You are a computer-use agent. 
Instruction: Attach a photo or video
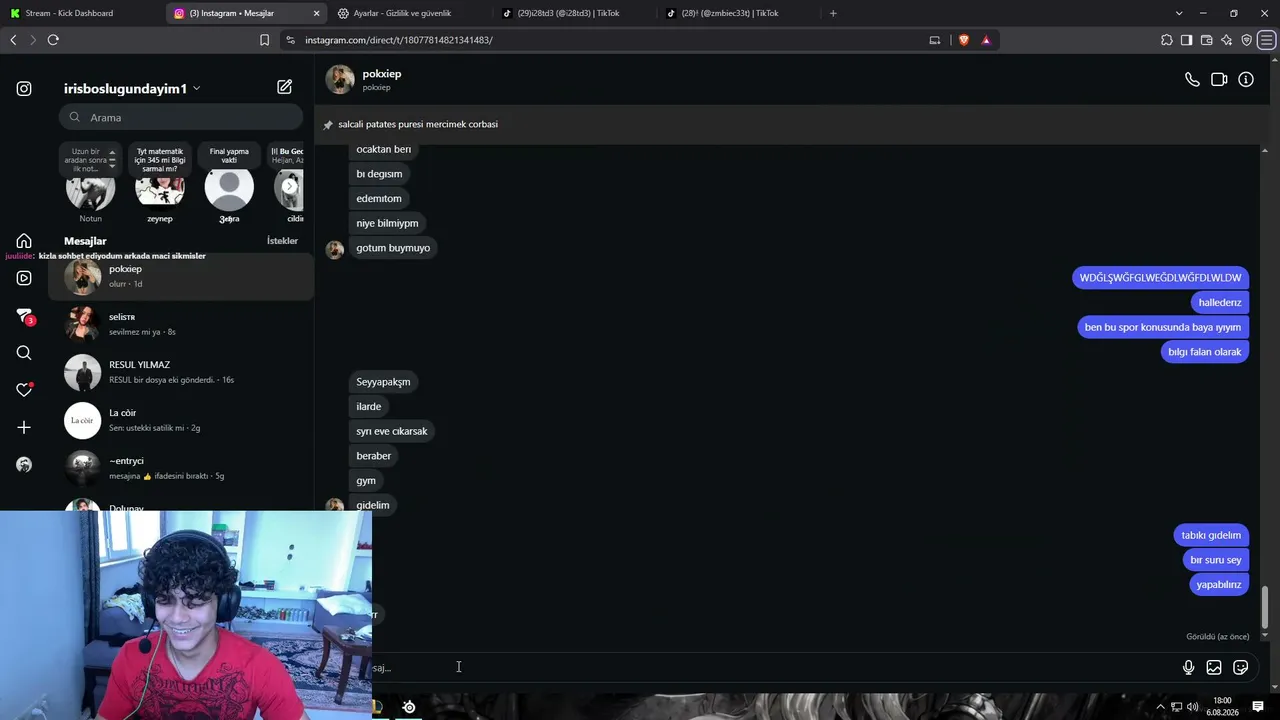(1214, 667)
